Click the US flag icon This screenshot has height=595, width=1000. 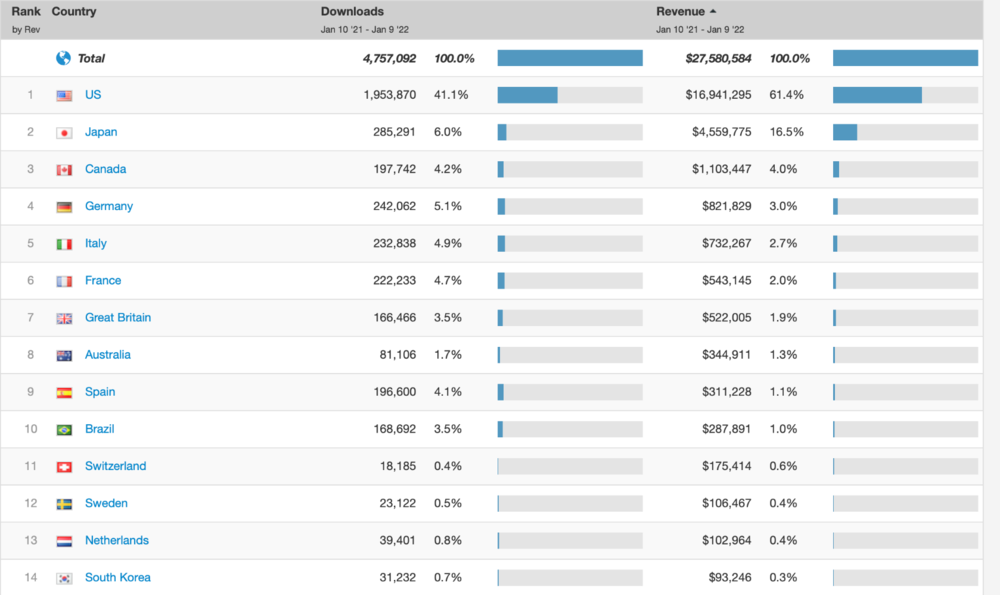64,96
